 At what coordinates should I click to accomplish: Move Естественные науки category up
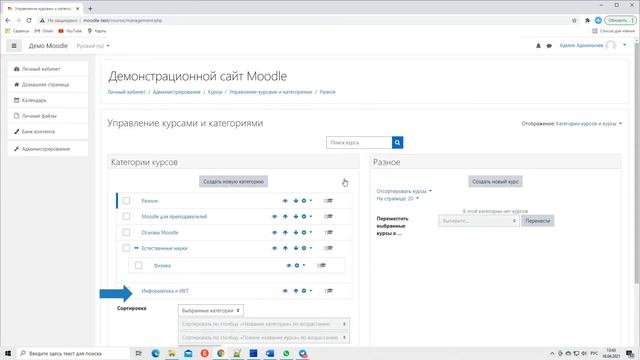[x=285, y=248]
